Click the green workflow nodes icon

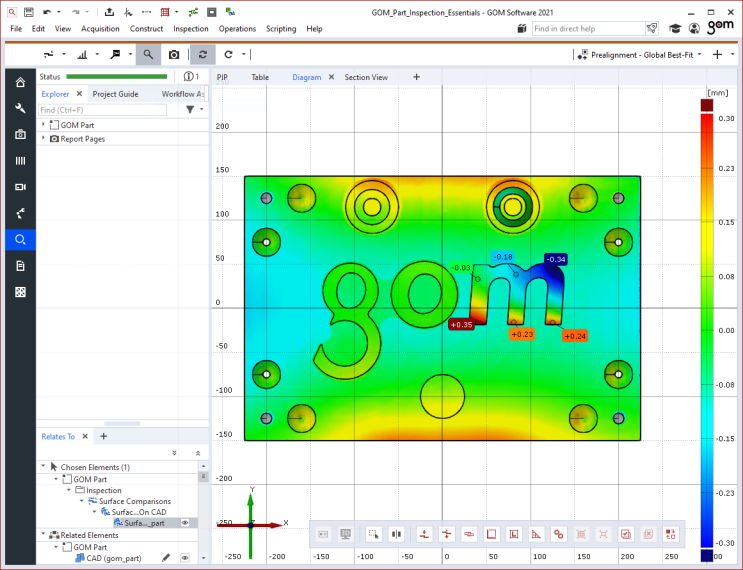pos(193,12)
